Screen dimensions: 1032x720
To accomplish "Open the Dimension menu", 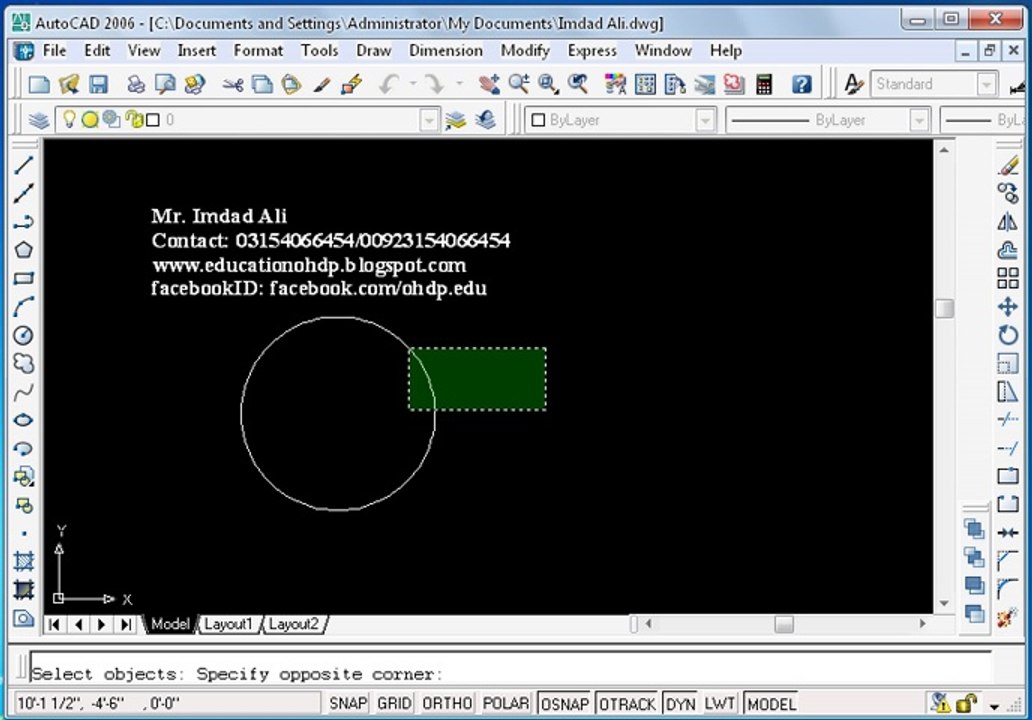I will 446,51.
